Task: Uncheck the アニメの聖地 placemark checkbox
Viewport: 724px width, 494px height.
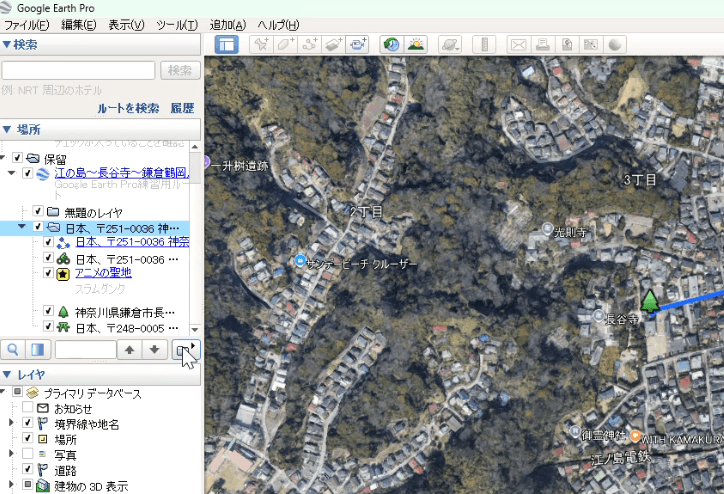Action: (47, 273)
